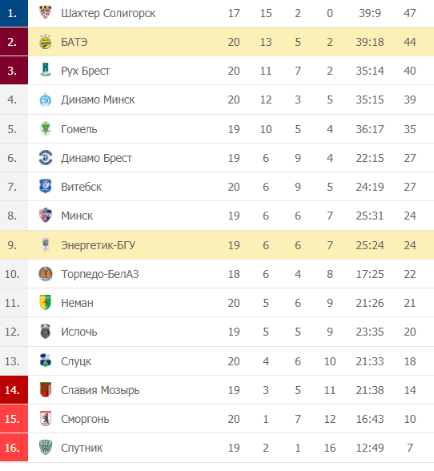The image size is (434, 471).
Task: Click the Динамо Брест club emblem
Action: pos(45,158)
